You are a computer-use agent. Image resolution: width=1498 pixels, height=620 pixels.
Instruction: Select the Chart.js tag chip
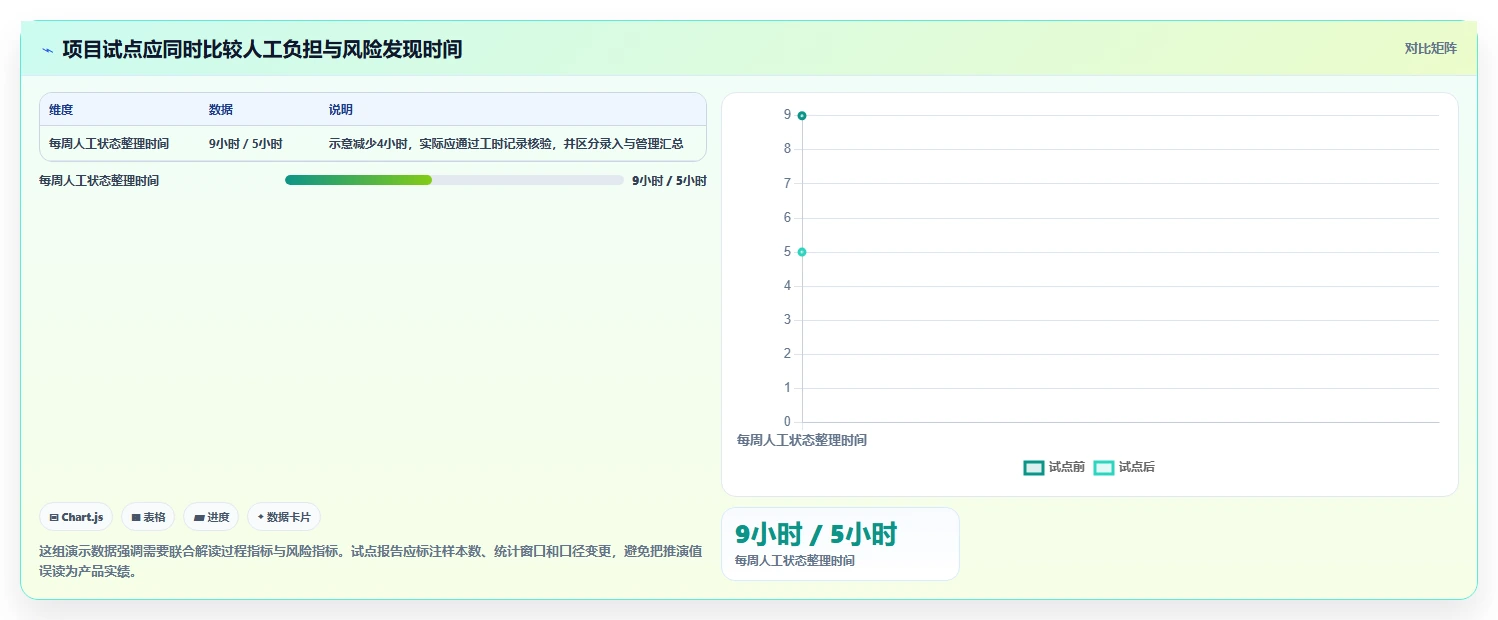click(76, 517)
